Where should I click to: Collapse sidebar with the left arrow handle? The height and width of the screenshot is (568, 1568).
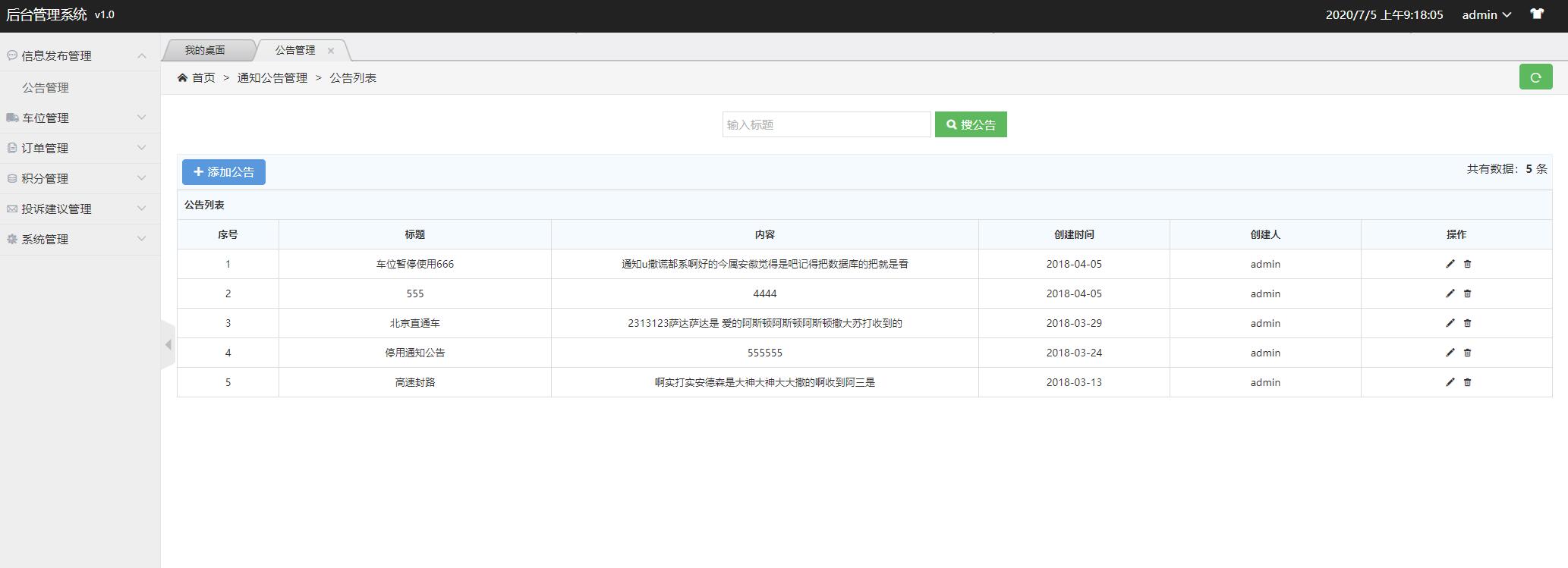pyautogui.click(x=168, y=345)
